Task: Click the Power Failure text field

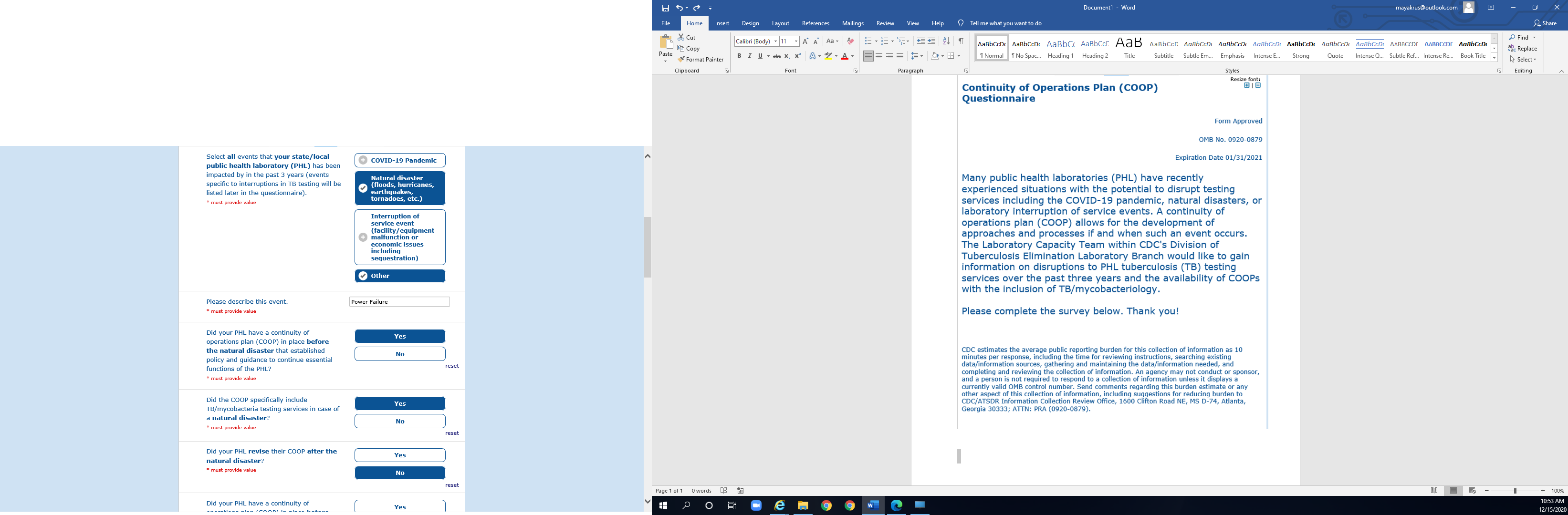Action: (x=399, y=302)
